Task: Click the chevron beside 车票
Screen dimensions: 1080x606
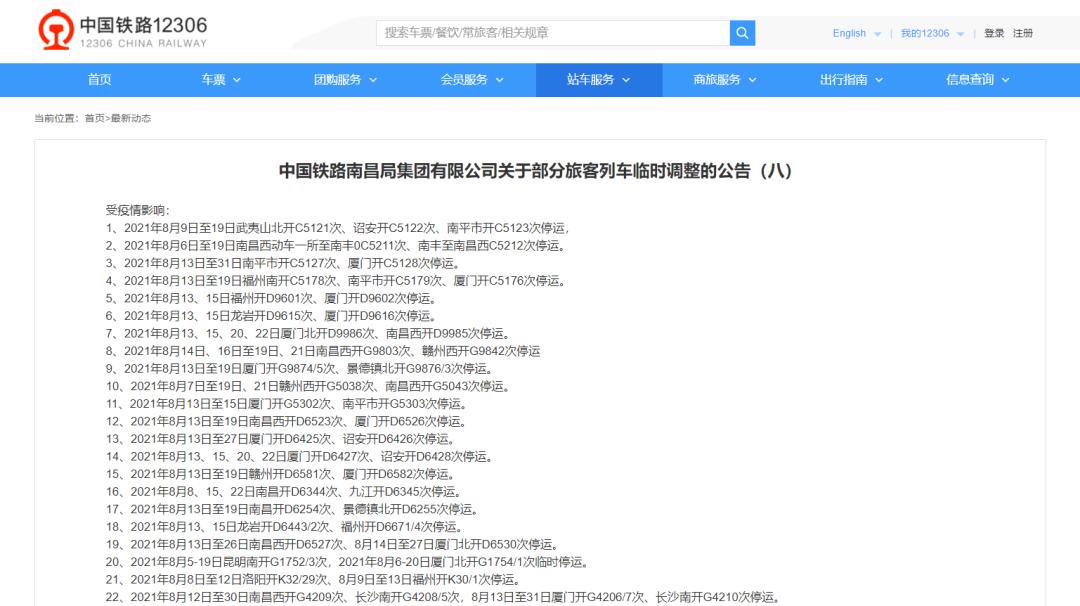Action: [237, 81]
